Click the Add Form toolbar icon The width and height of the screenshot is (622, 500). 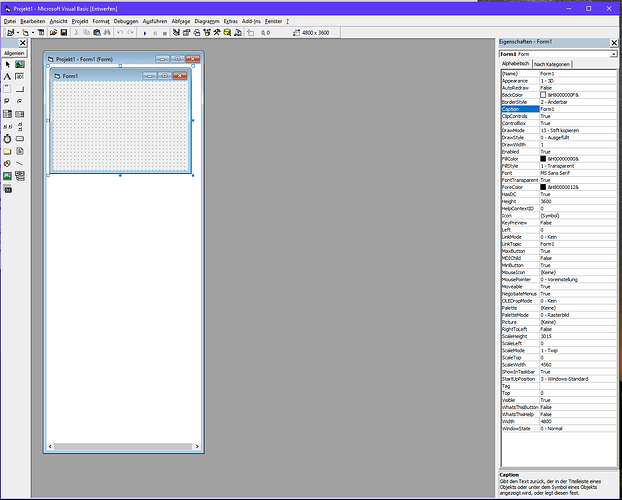pyautogui.click(x=26, y=33)
